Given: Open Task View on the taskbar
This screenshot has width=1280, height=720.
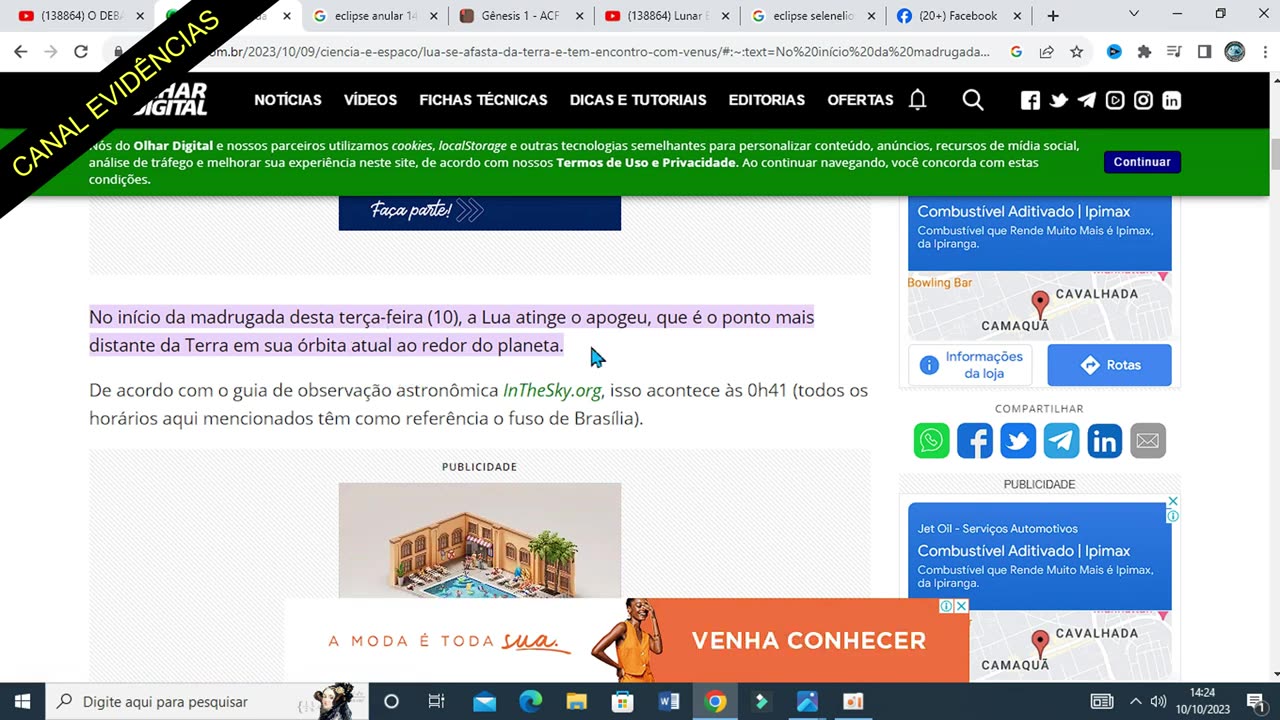Looking at the screenshot, I should [437, 702].
